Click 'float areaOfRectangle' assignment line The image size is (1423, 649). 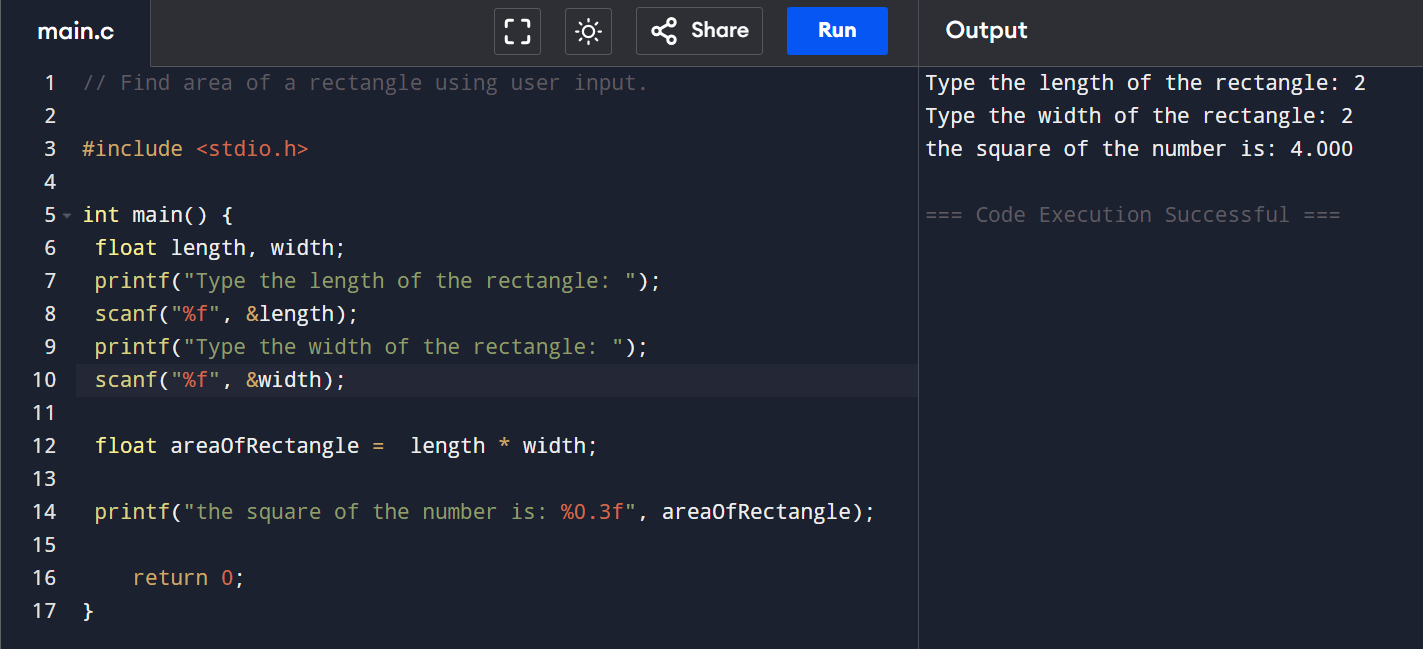(346, 446)
